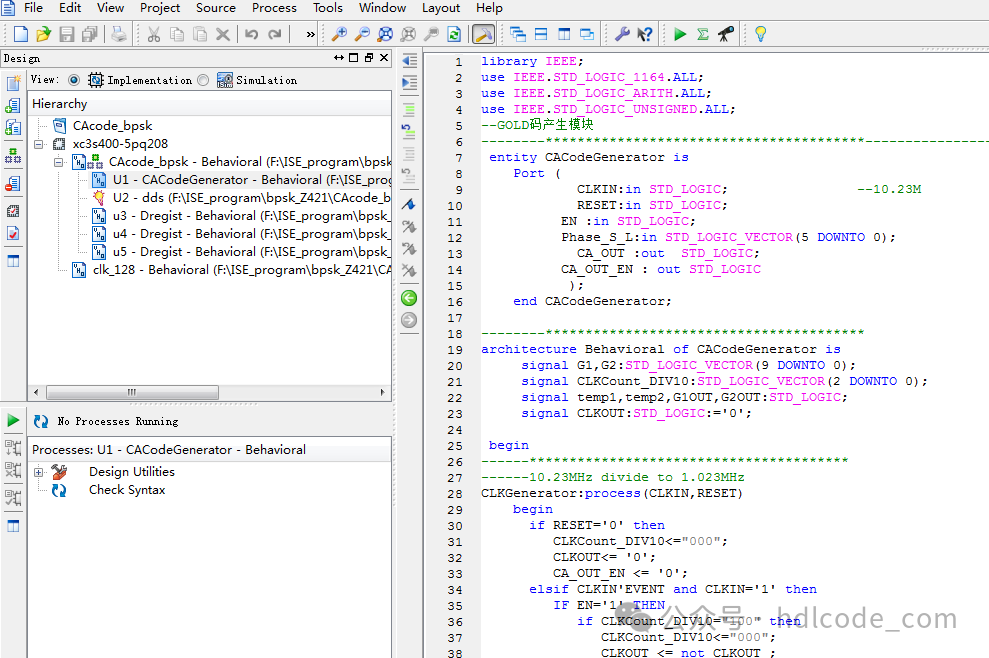Image resolution: width=989 pixels, height=658 pixels.
Task: Select the Simulation view radio button
Action: pos(203,80)
